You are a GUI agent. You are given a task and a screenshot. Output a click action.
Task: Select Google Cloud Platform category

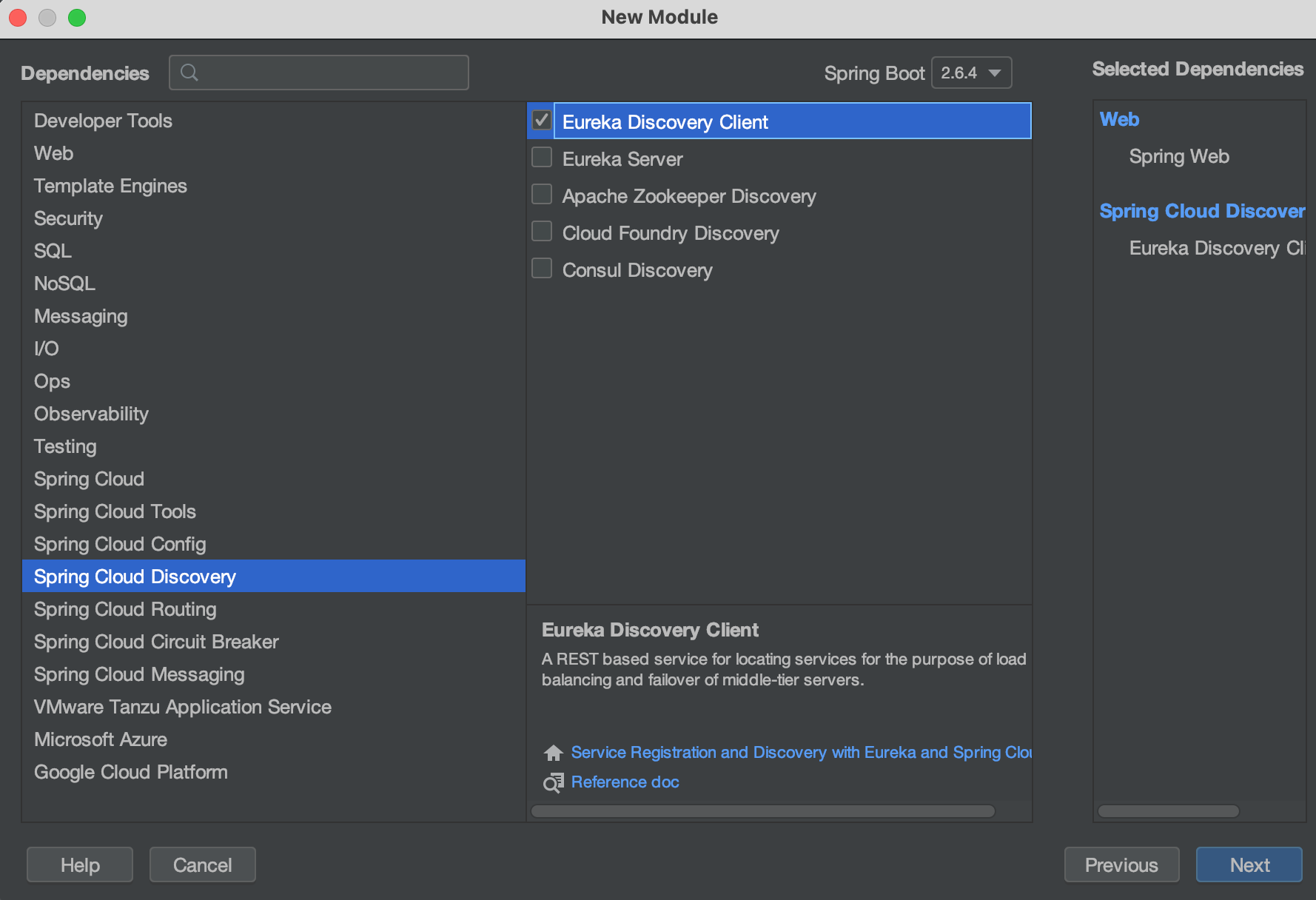tap(274, 772)
